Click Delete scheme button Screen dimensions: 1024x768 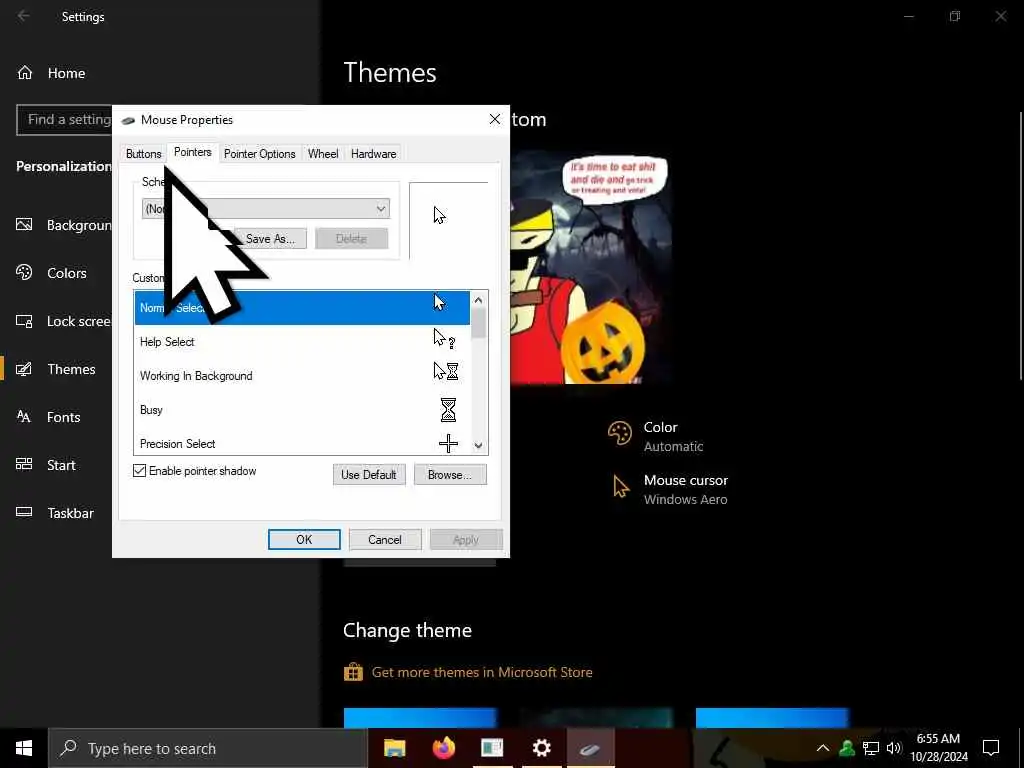pyautogui.click(x=351, y=239)
